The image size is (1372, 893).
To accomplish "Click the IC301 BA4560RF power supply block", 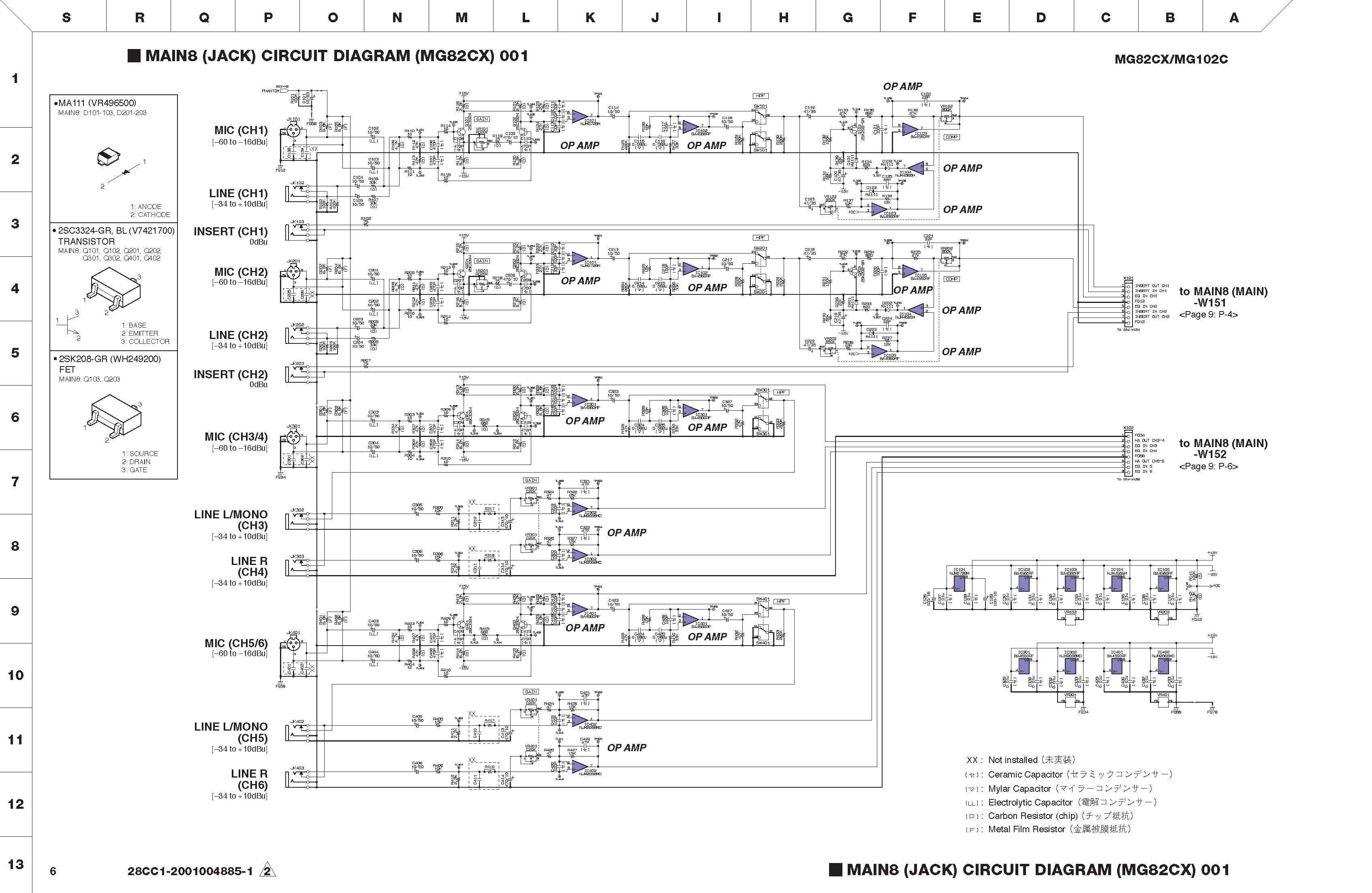I will [1023, 667].
